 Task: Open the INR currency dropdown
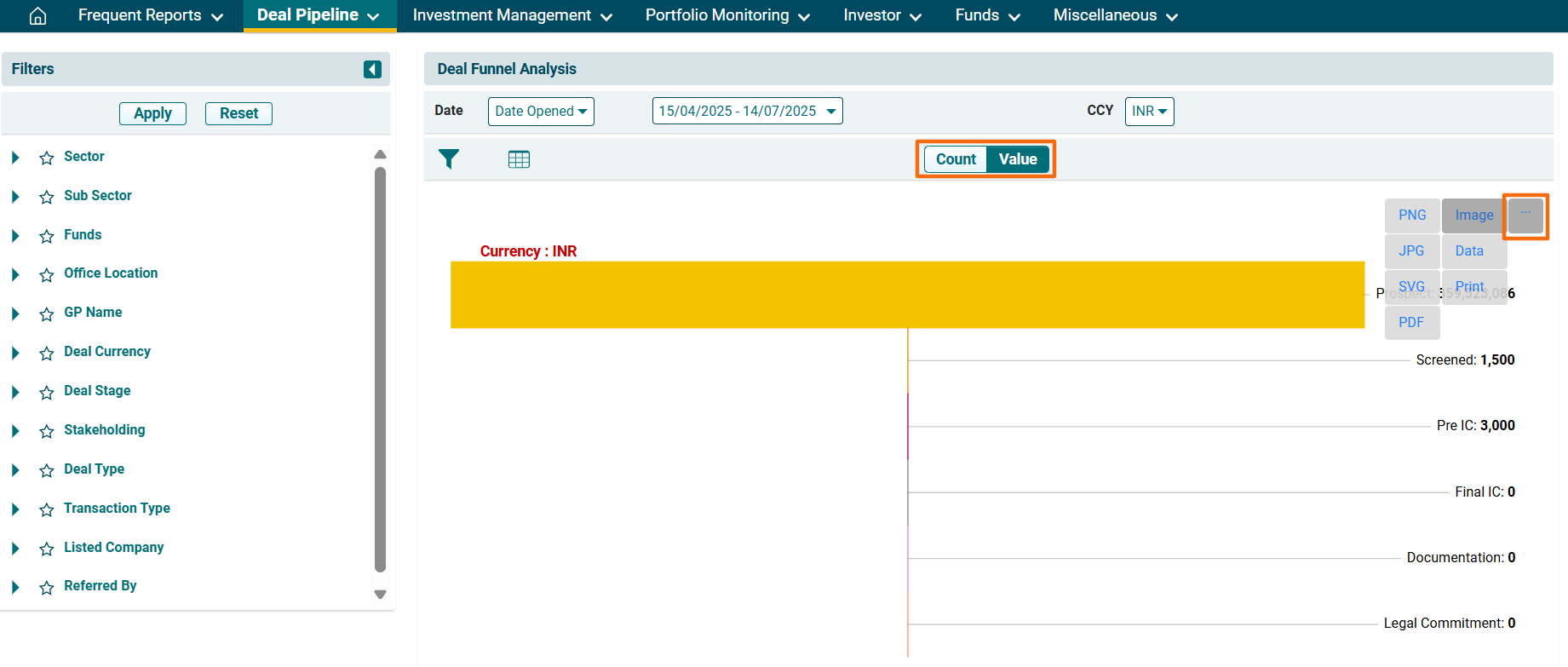point(1149,112)
